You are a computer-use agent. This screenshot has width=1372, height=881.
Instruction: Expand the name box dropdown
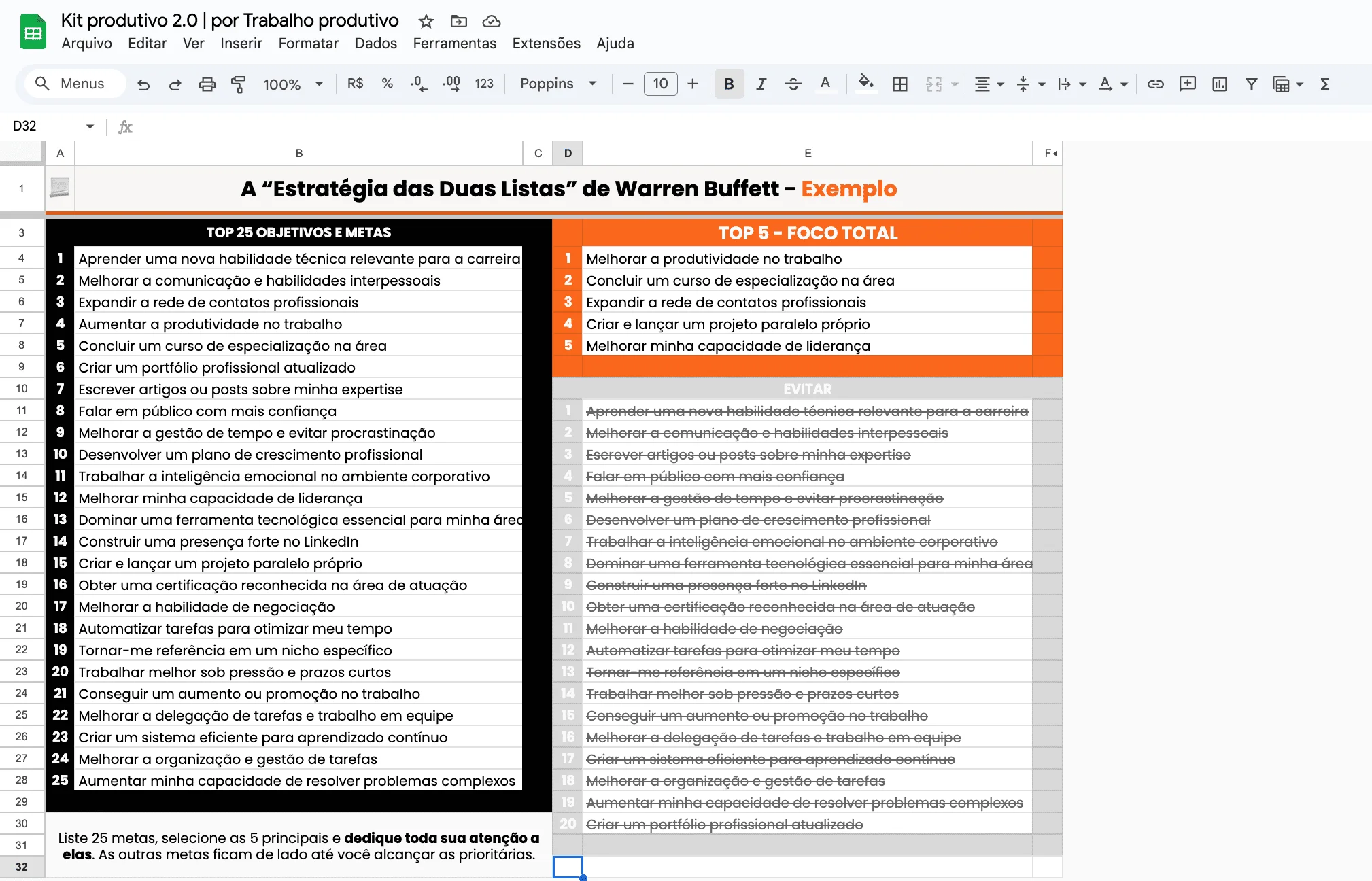click(x=90, y=126)
